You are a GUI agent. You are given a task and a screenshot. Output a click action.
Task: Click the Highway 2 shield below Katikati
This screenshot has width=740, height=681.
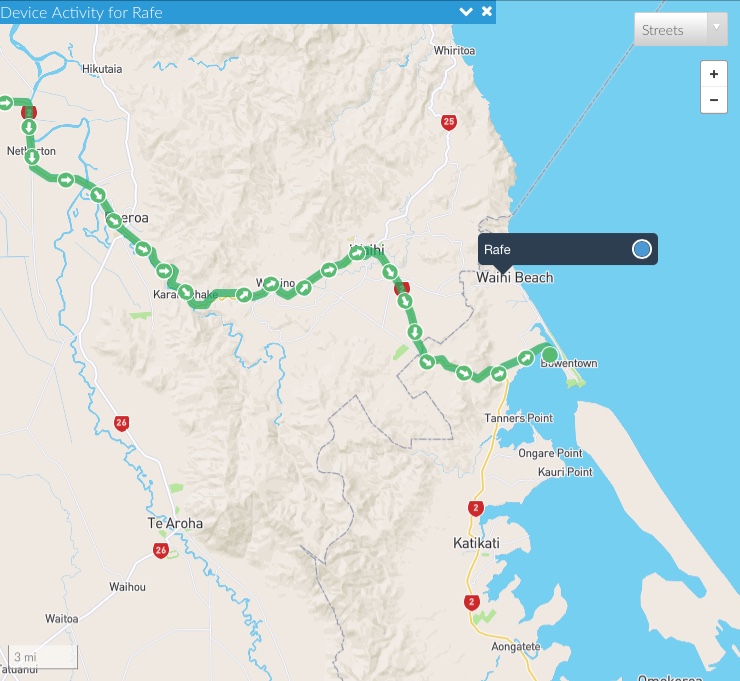coord(470,602)
